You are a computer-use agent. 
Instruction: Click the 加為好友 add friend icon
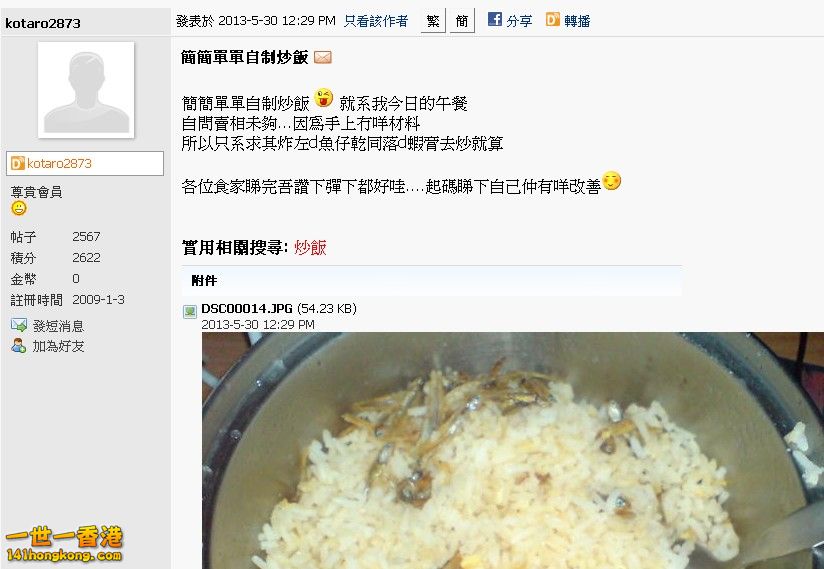pos(19,346)
